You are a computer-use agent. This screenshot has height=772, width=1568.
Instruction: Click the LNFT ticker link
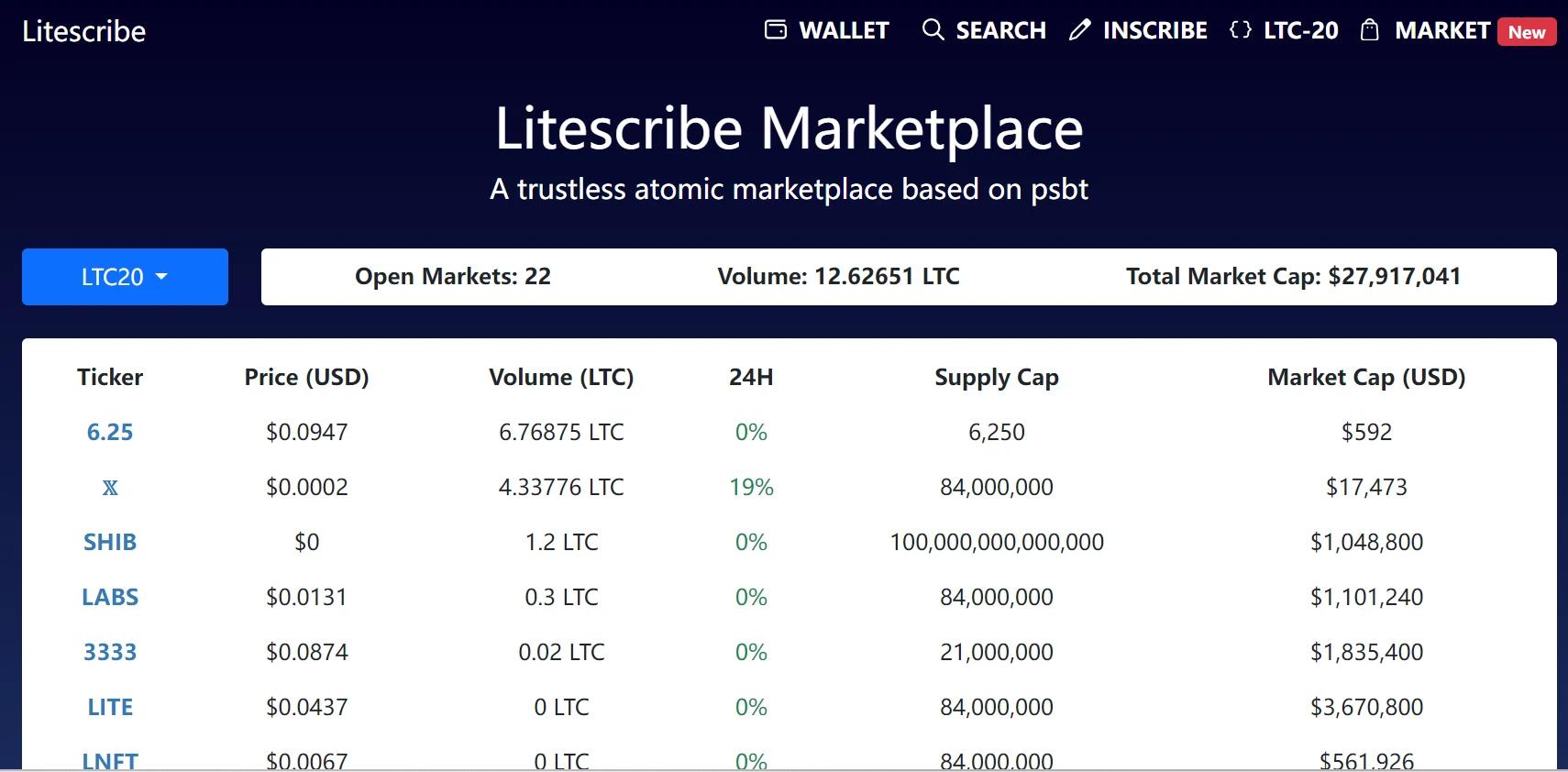point(110,760)
